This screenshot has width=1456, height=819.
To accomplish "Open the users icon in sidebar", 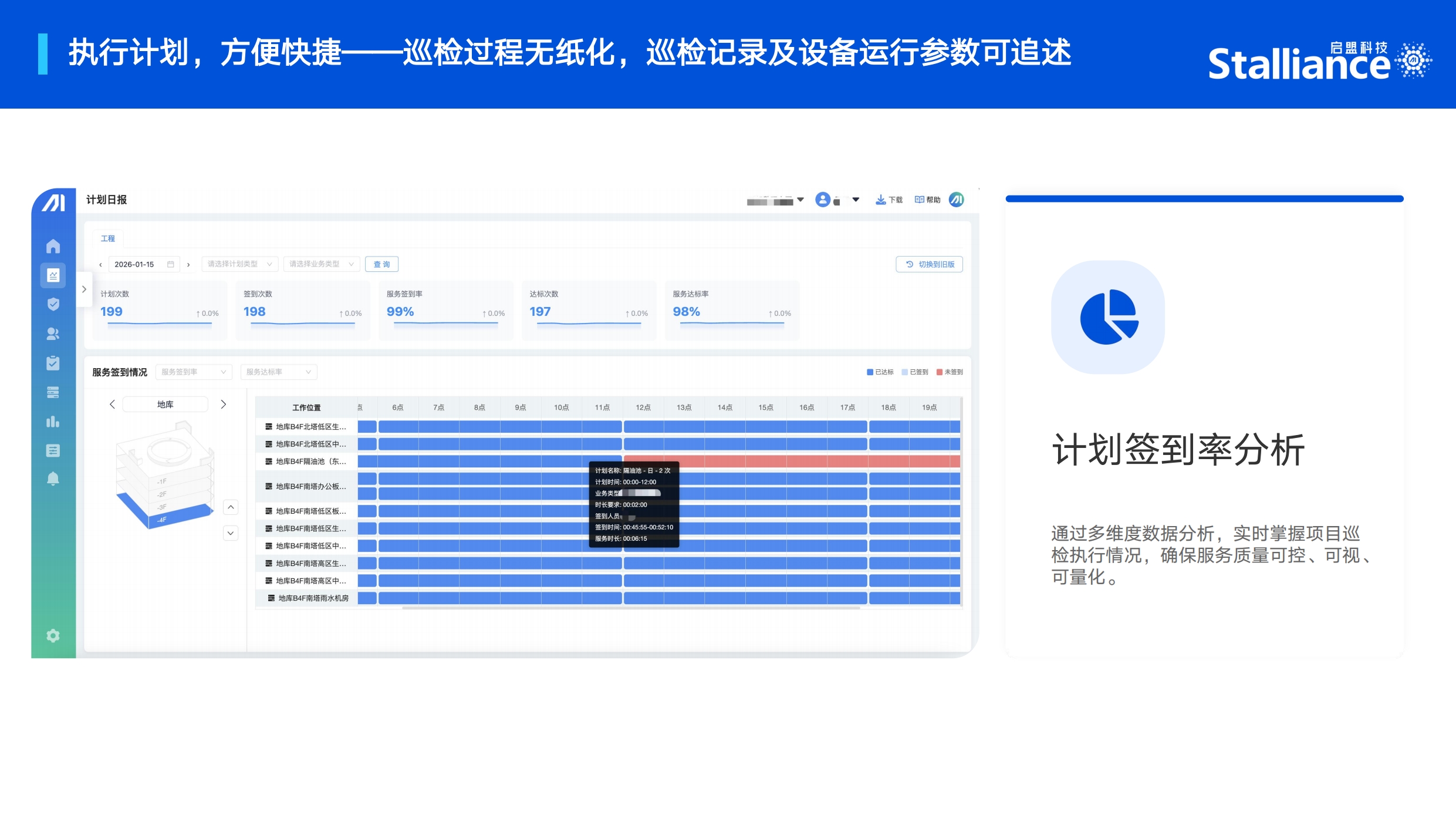I will click(x=53, y=333).
